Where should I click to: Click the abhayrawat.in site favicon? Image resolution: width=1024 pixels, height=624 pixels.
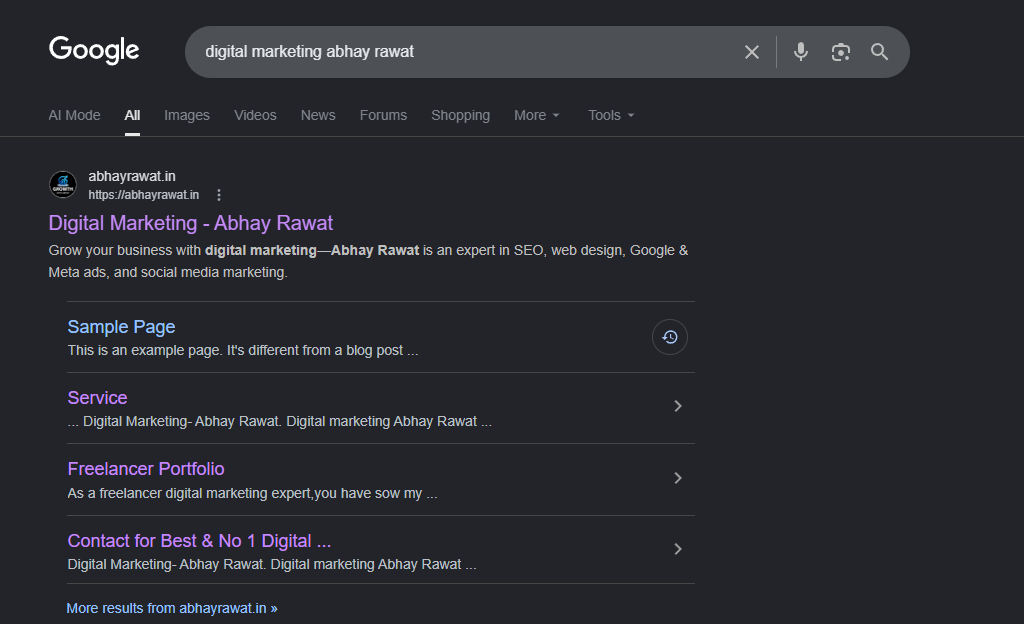click(63, 185)
